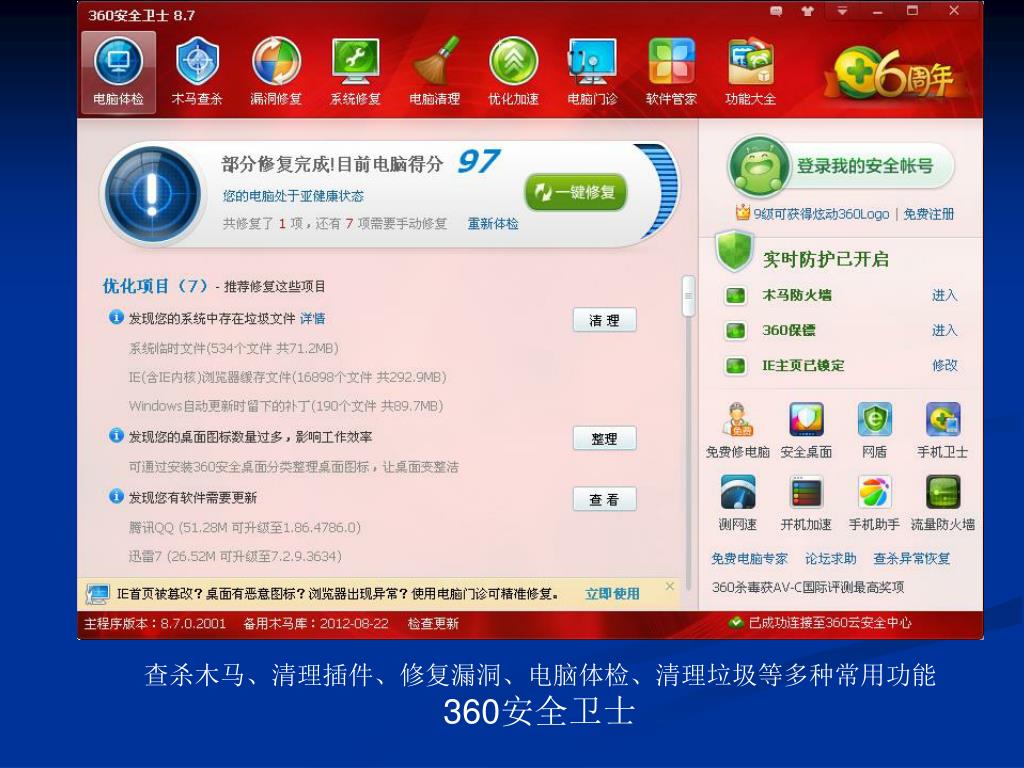Screen dimensions: 1024x768
Task: Close the yellow IE tip bar
Action: (x=669, y=586)
